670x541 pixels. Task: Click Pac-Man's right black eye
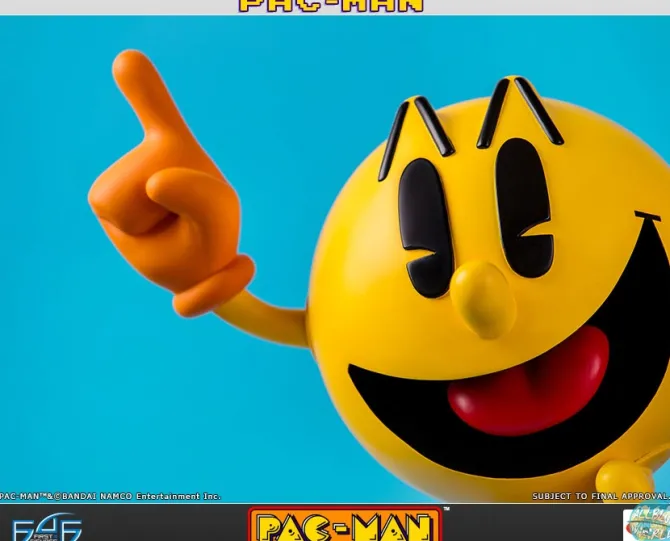pos(524,207)
